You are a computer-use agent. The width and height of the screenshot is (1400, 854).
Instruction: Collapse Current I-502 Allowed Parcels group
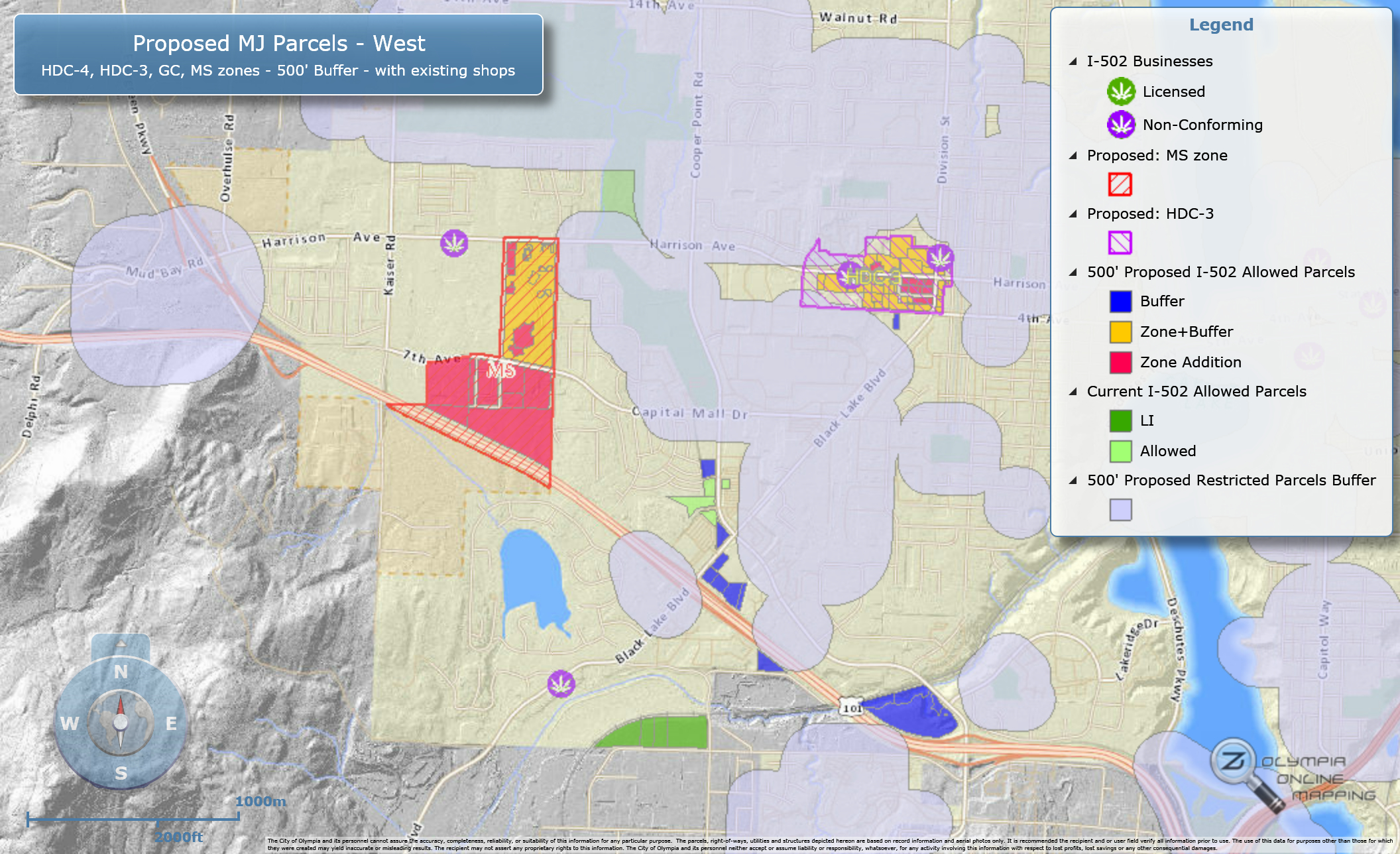pyautogui.click(x=1073, y=391)
